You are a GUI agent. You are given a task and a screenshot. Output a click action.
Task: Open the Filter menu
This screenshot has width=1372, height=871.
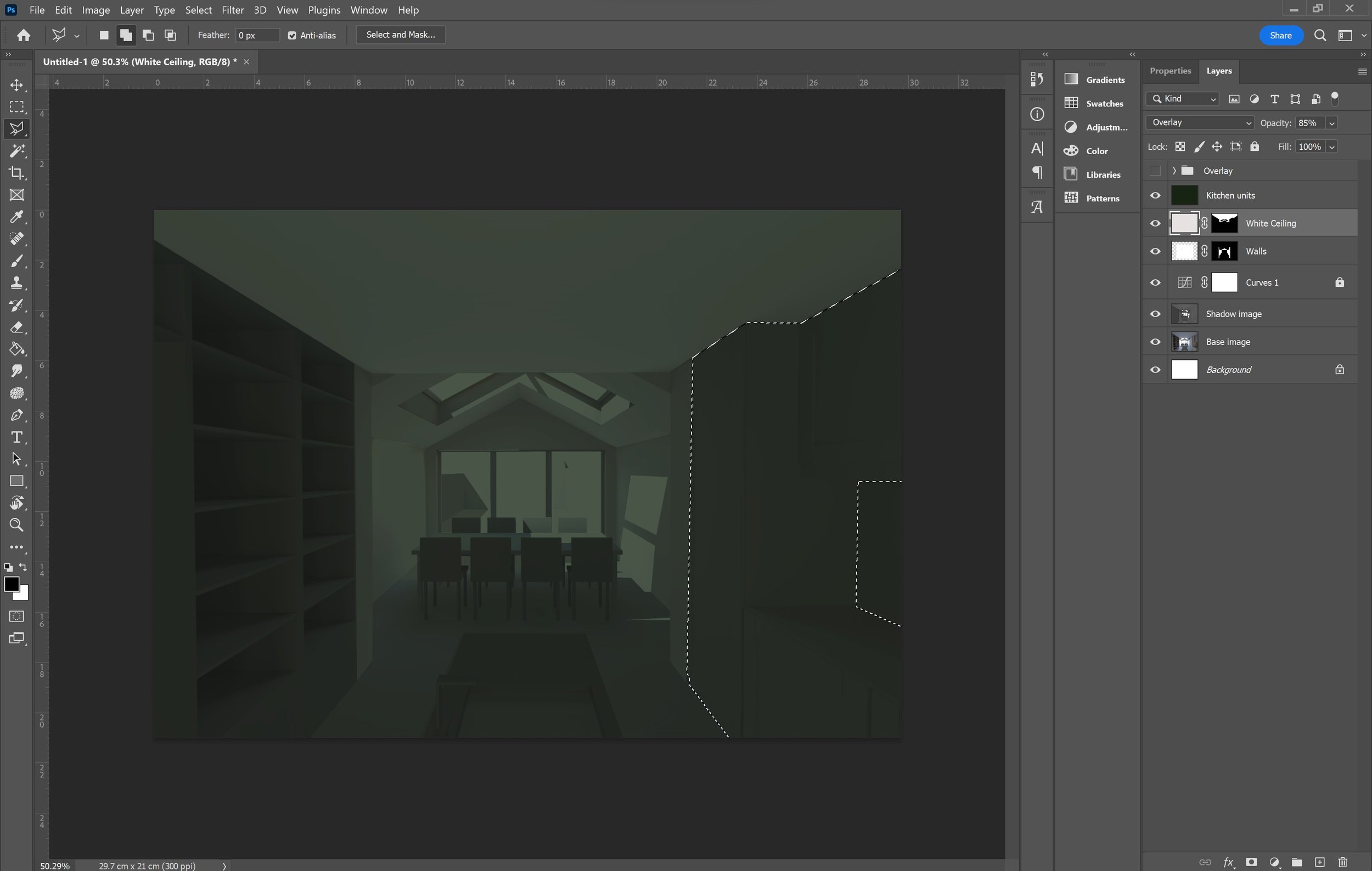pos(233,10)
